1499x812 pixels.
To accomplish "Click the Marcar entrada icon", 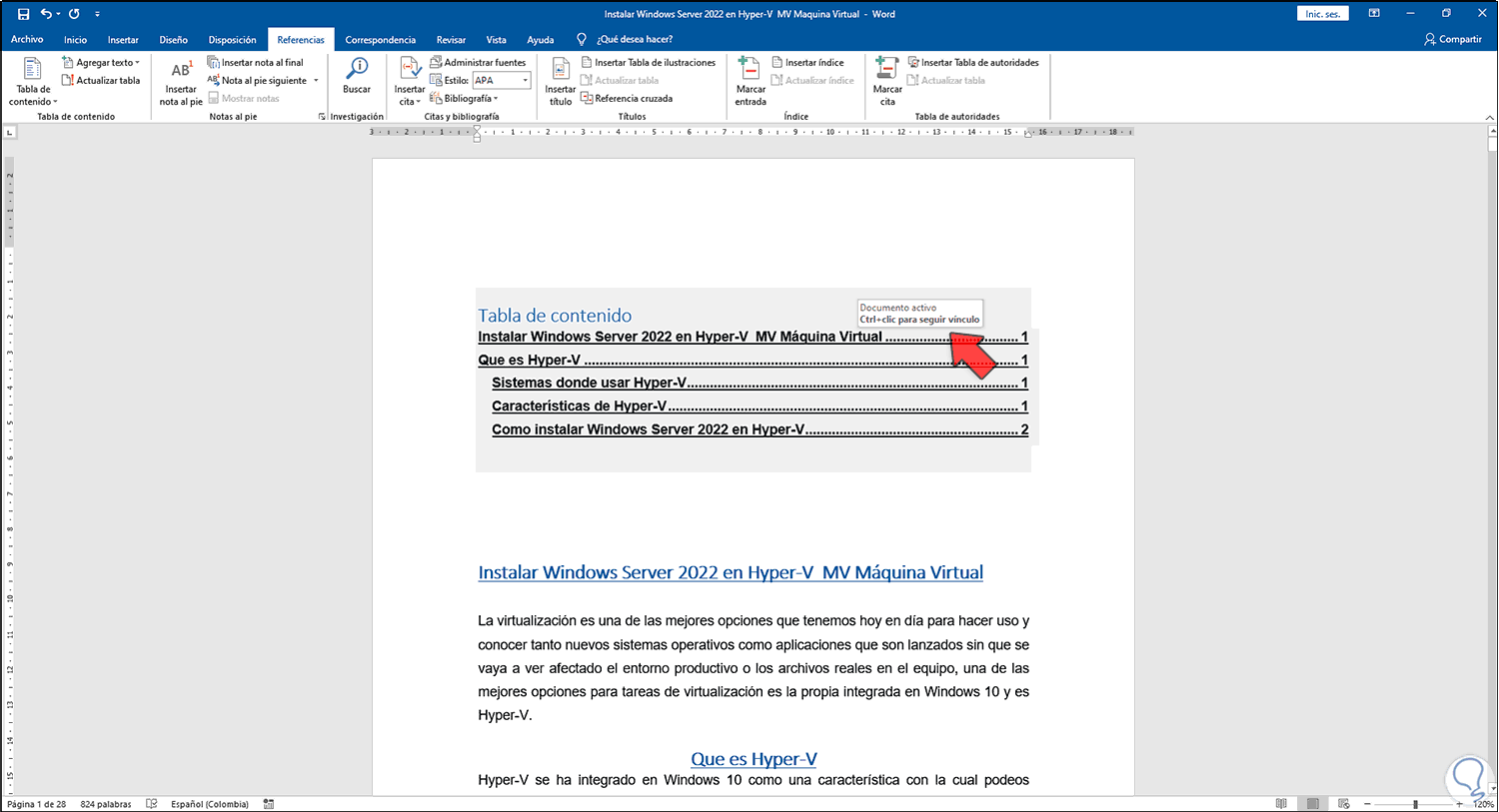I will [749, 70].
